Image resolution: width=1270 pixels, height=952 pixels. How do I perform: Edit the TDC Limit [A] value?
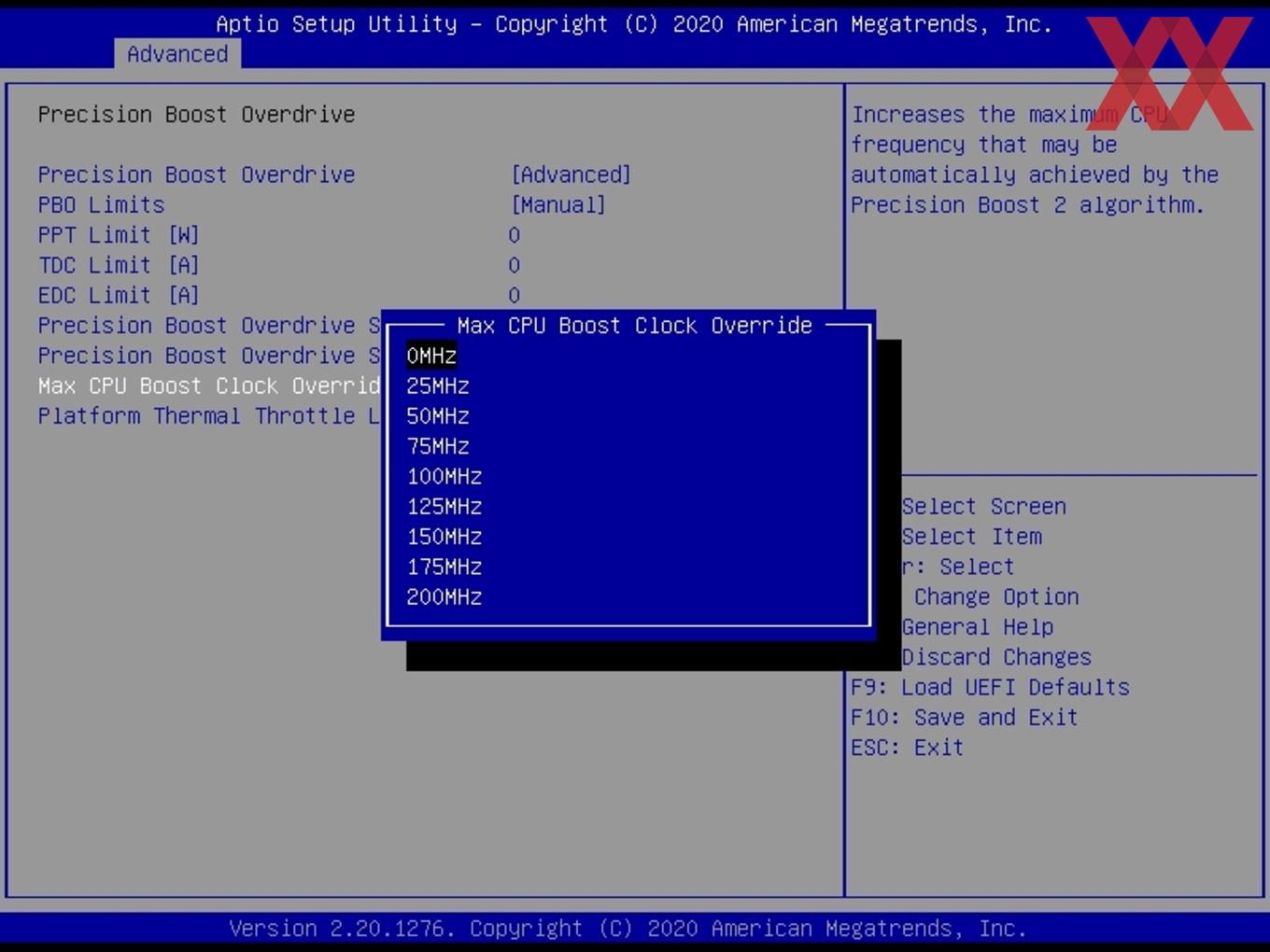[515, 265]
